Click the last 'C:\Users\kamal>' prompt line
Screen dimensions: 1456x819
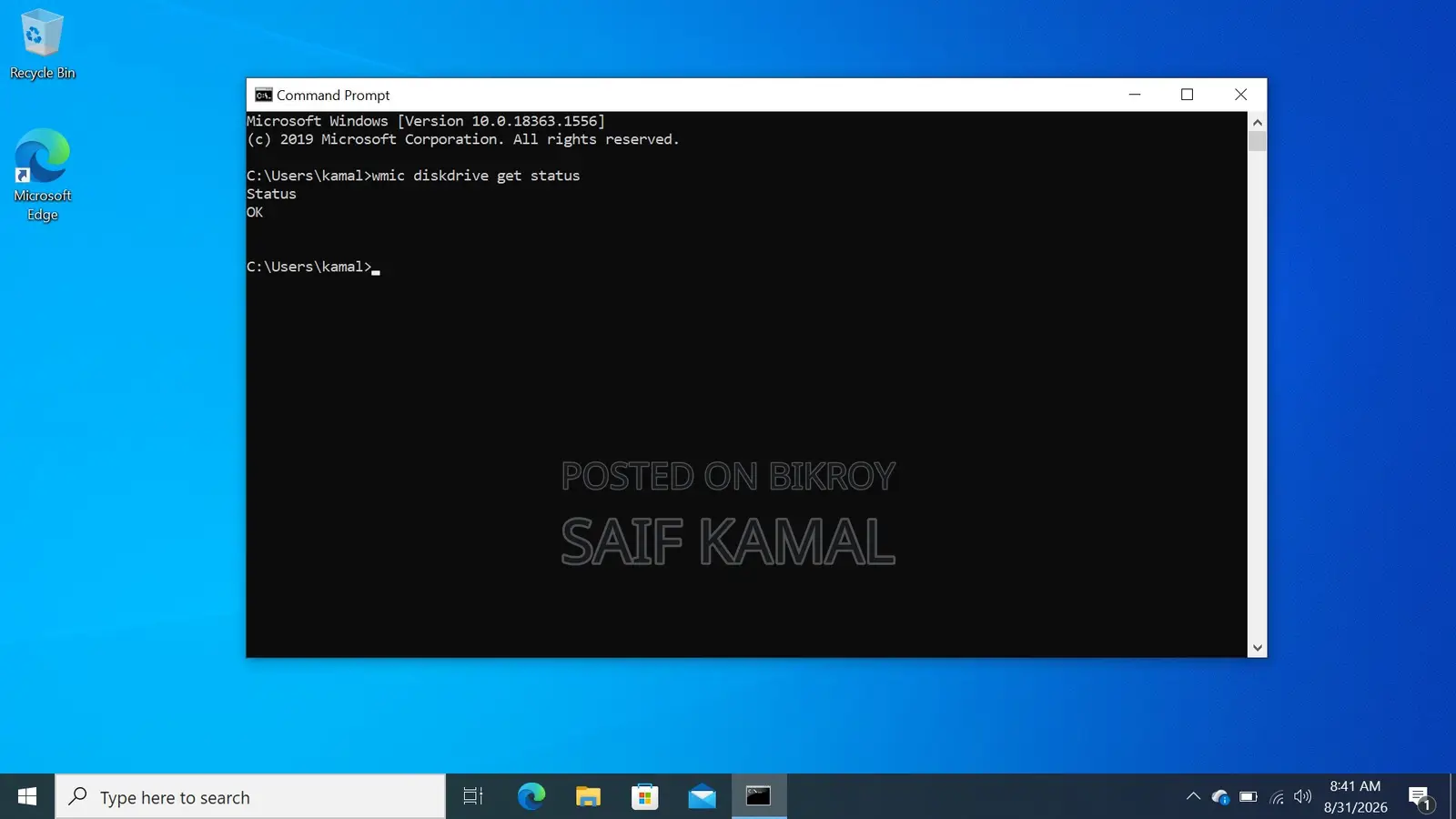[309, 267]
